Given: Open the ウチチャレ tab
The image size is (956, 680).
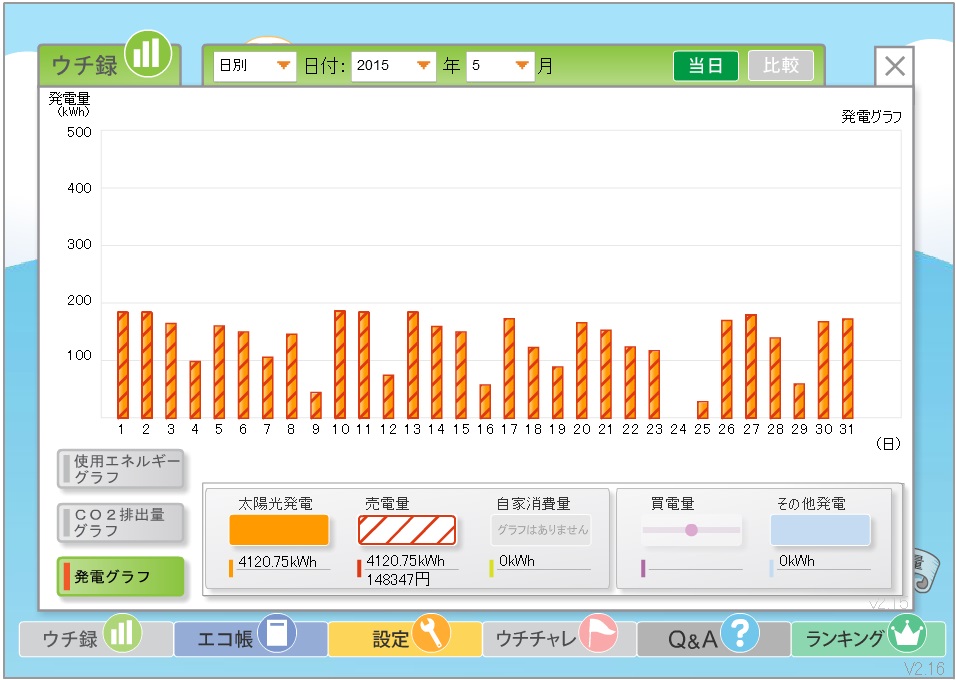Looking at the screenshot, I should tap(559, 639).
